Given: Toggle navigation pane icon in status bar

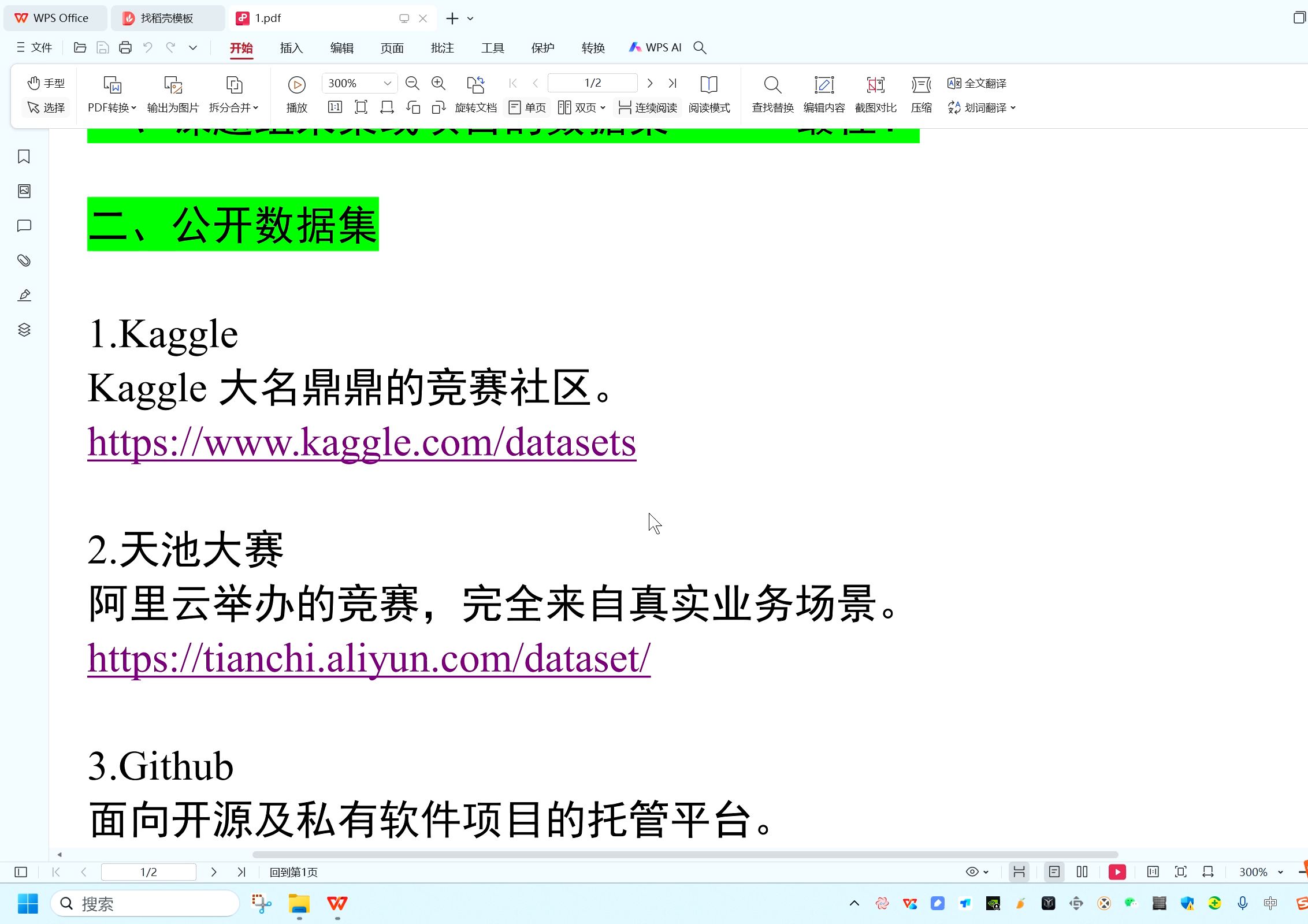Looking at the screenshot, I should click(21, 872).
